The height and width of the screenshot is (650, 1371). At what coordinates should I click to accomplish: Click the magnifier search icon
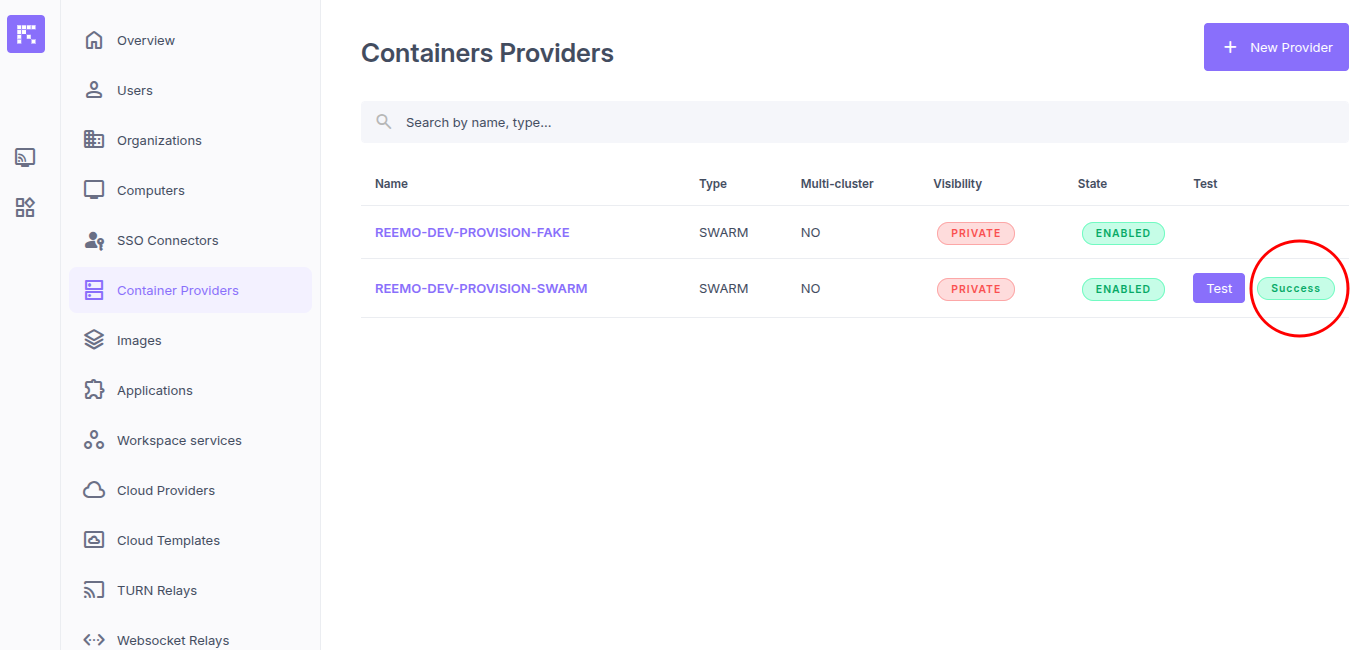click(x=383, y=122)
